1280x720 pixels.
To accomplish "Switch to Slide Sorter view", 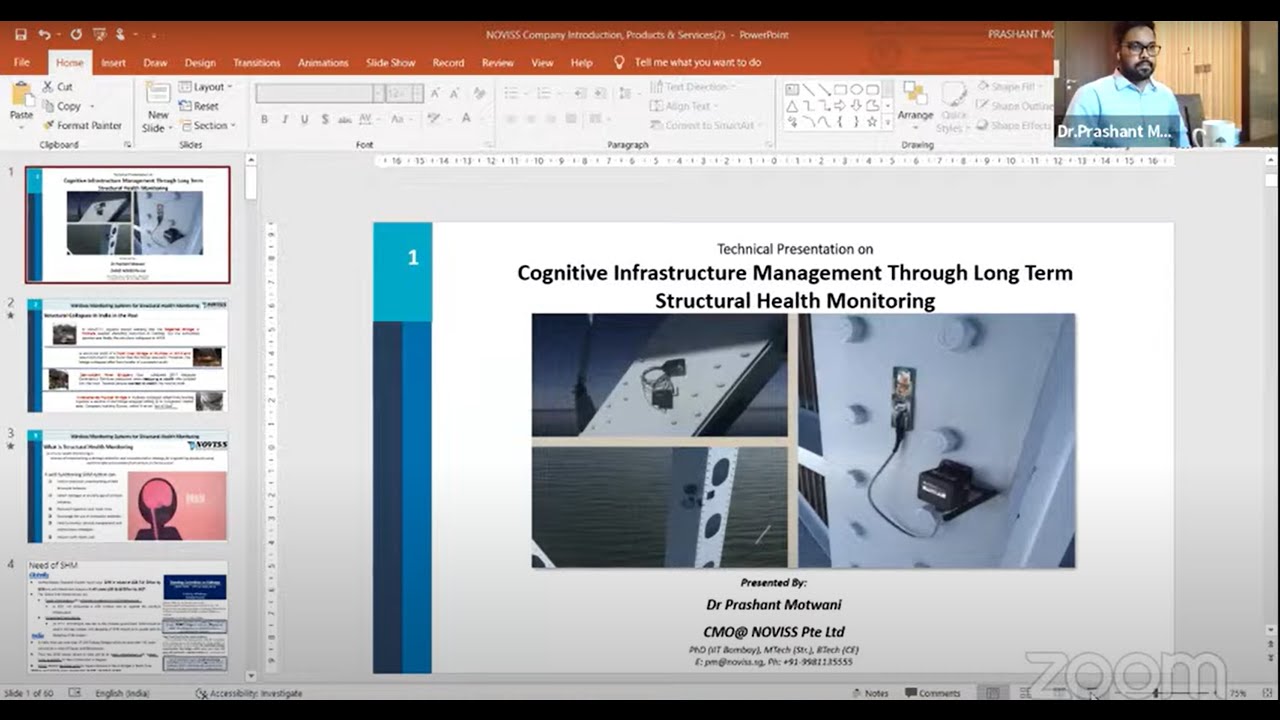I will (x=1026, y=693).
